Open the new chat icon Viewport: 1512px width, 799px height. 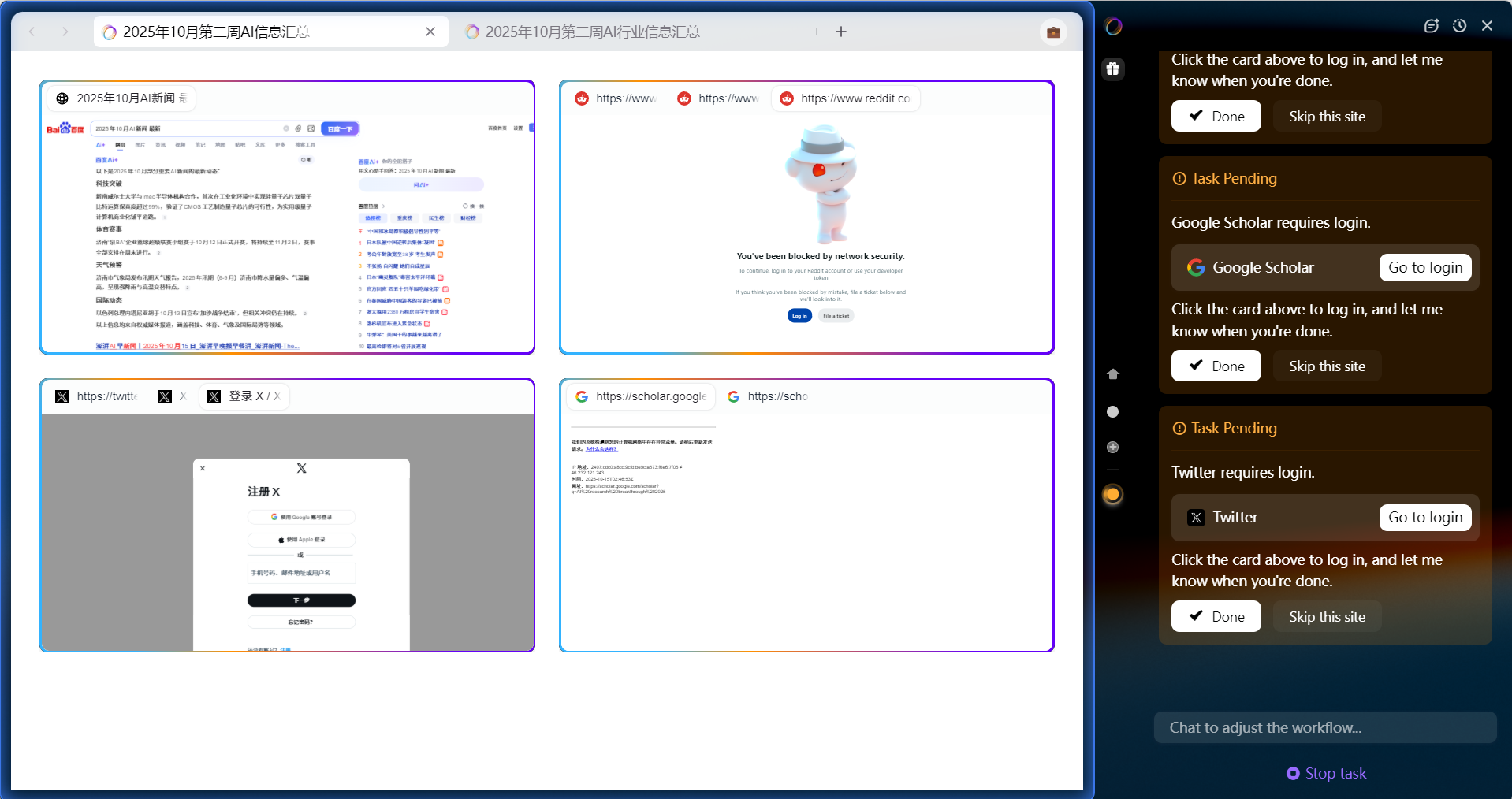point(1432,26)
